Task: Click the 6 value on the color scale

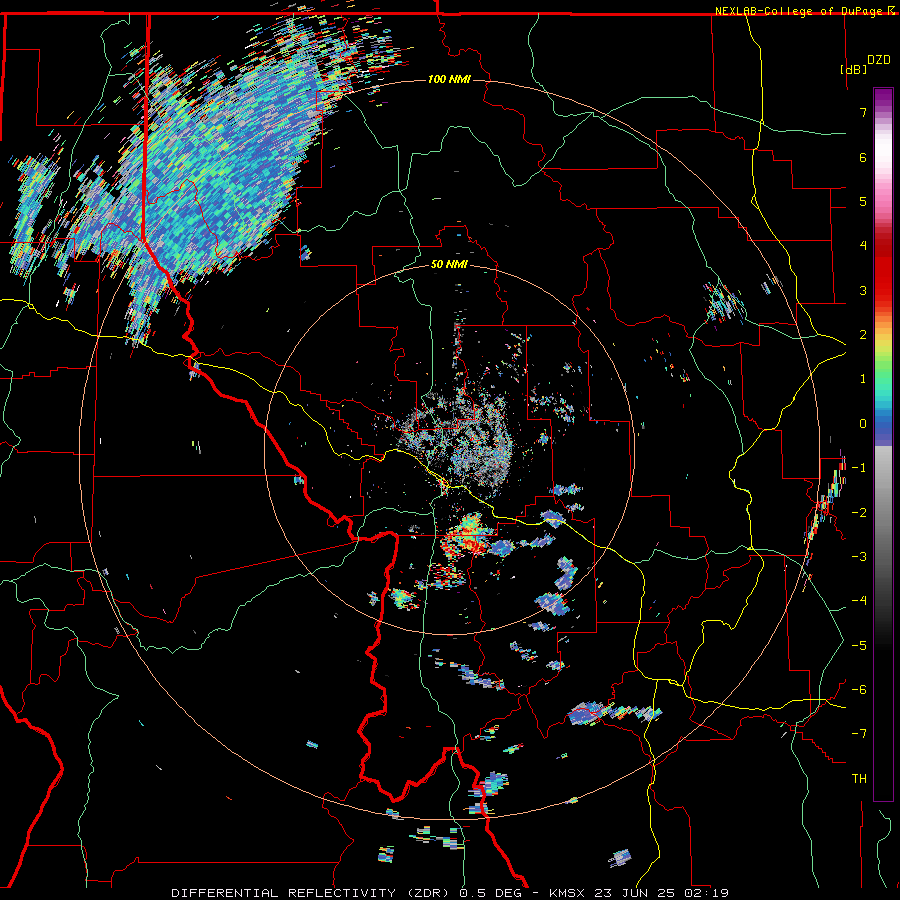Action: [863, 157]
